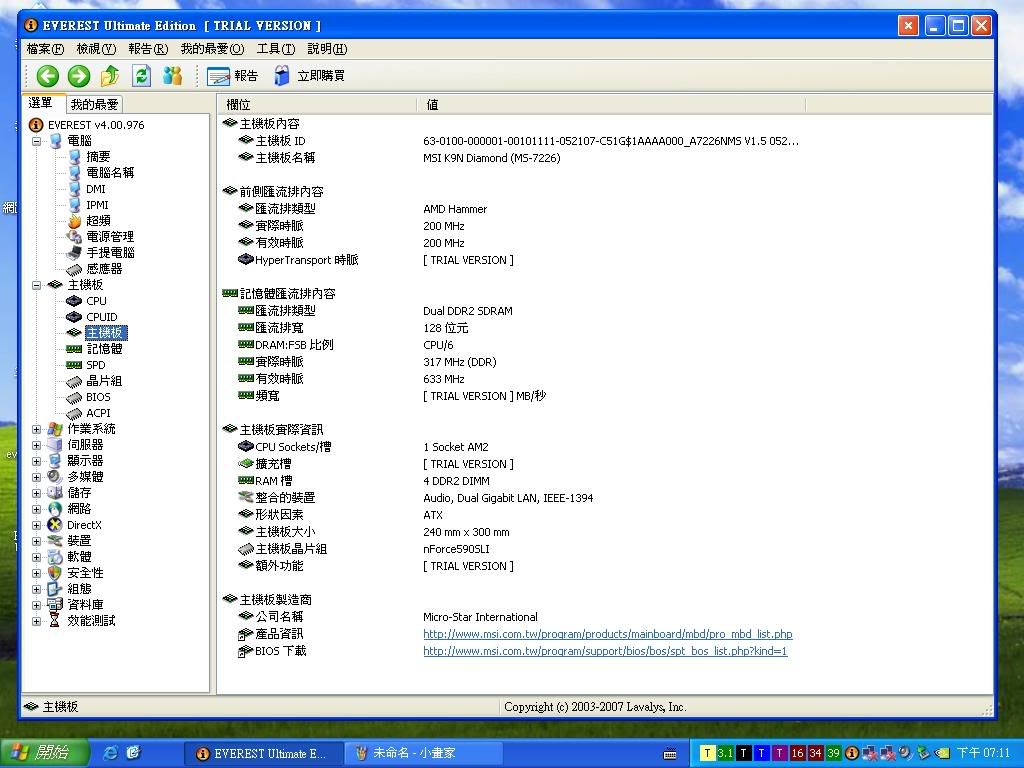1024x768 pixels.
Task: Click the shield icon beside 安全性
Action: coord(55,573)
